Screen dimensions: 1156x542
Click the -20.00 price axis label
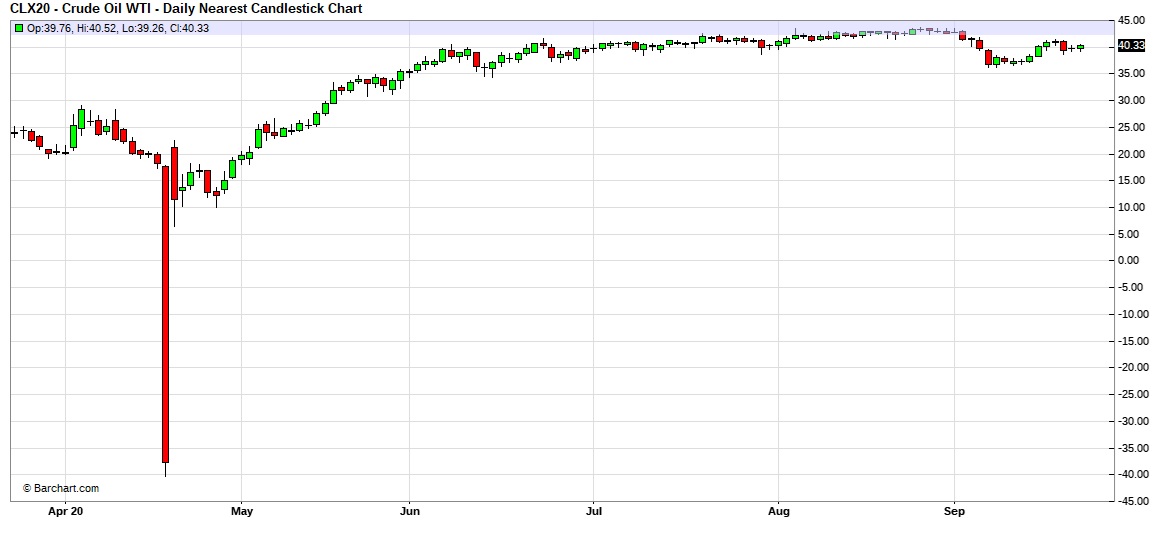tap(1135, 368)
